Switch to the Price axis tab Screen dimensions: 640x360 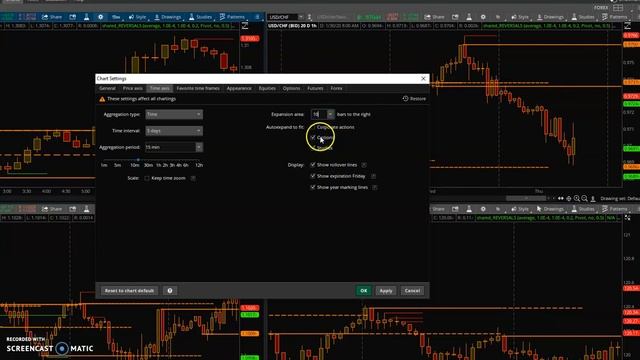[x=133, y=88]
